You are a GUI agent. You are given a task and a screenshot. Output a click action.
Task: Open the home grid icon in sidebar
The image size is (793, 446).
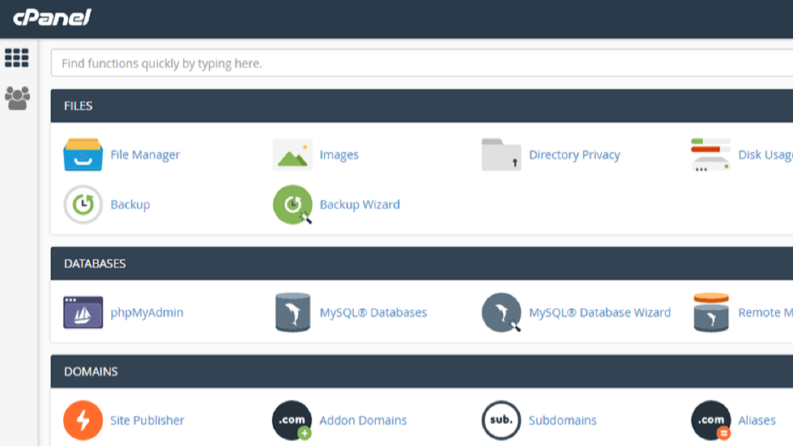point(17,58)
